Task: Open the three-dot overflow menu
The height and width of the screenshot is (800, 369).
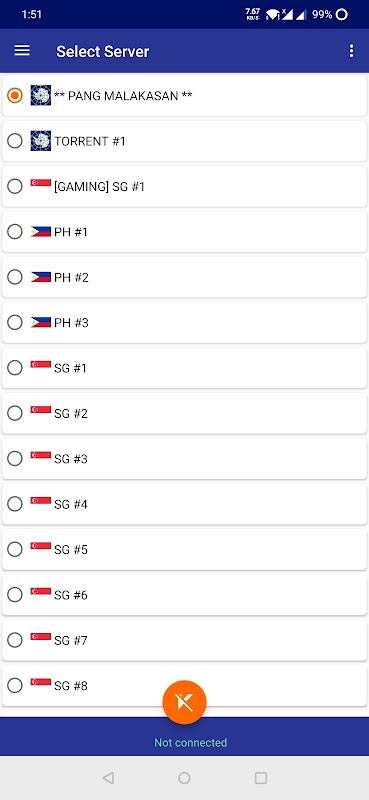Action: (x=351, y=51)
